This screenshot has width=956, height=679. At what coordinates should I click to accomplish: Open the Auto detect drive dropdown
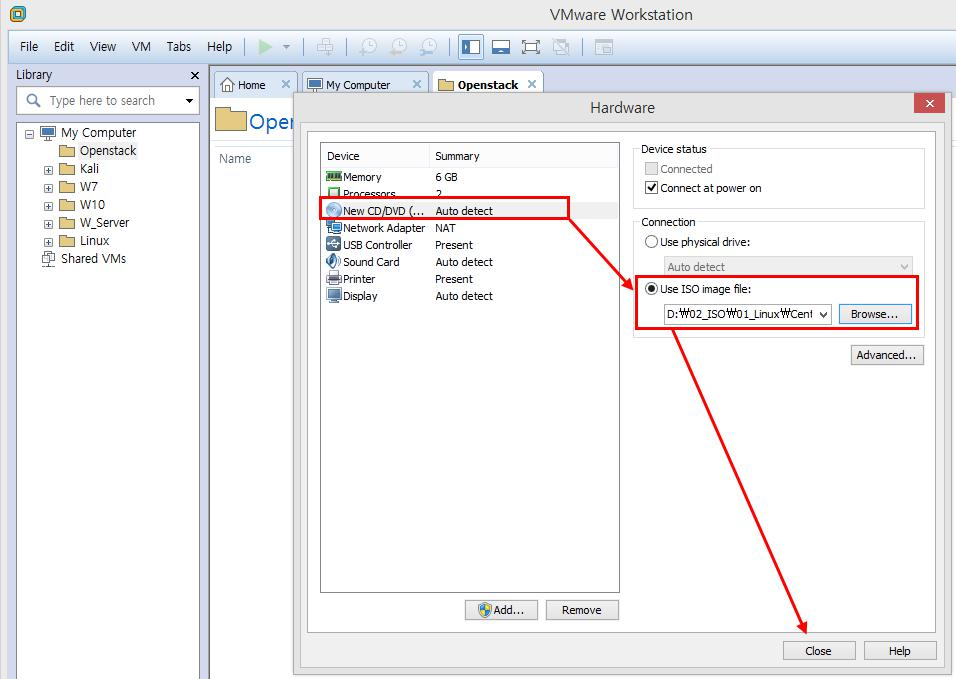click(x=788, y=266)
